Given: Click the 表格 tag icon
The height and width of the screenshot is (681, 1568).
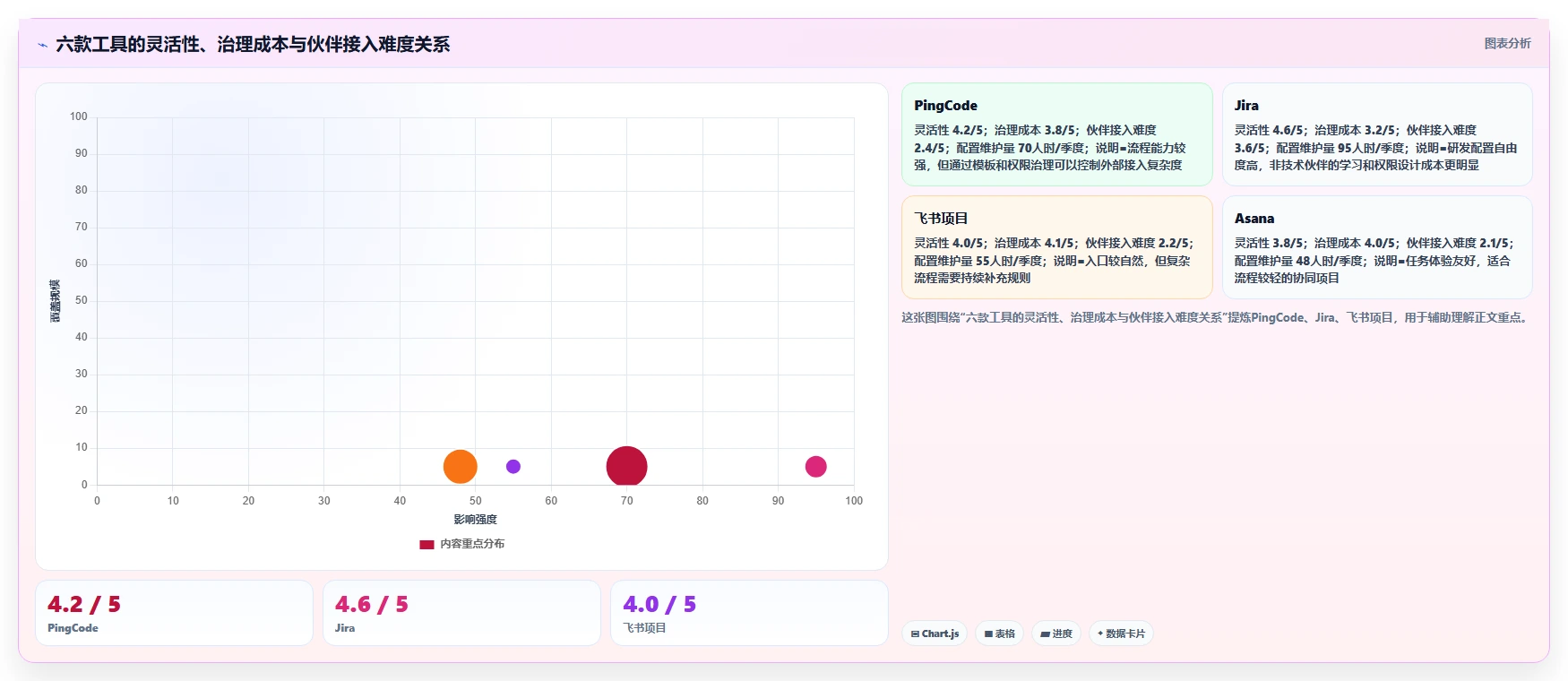Looking at the screenshot, I should [x=988, y=634].
